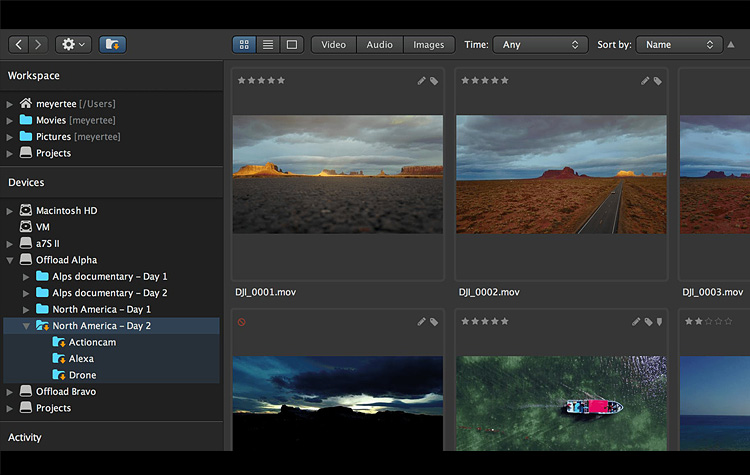
Task: Open the Sort by Name dropdown
Action: [x=679, y=44]
